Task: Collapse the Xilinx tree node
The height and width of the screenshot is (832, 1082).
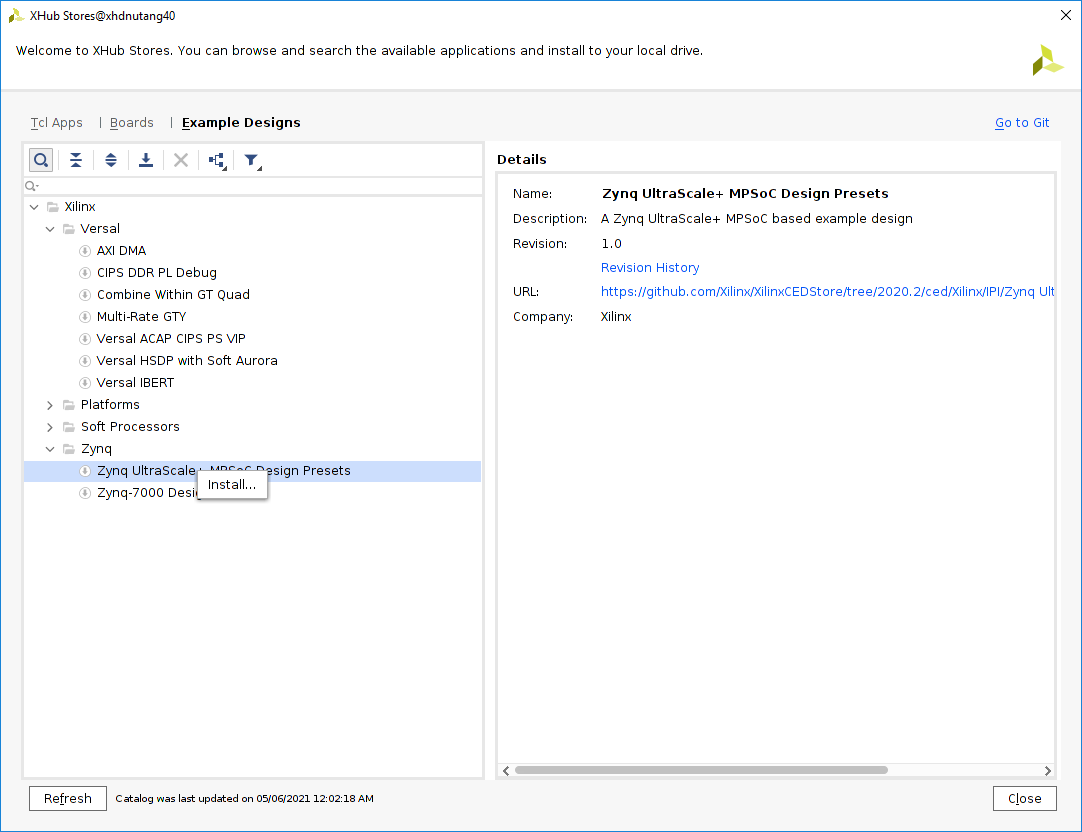Action: click(x=35, y=207)
